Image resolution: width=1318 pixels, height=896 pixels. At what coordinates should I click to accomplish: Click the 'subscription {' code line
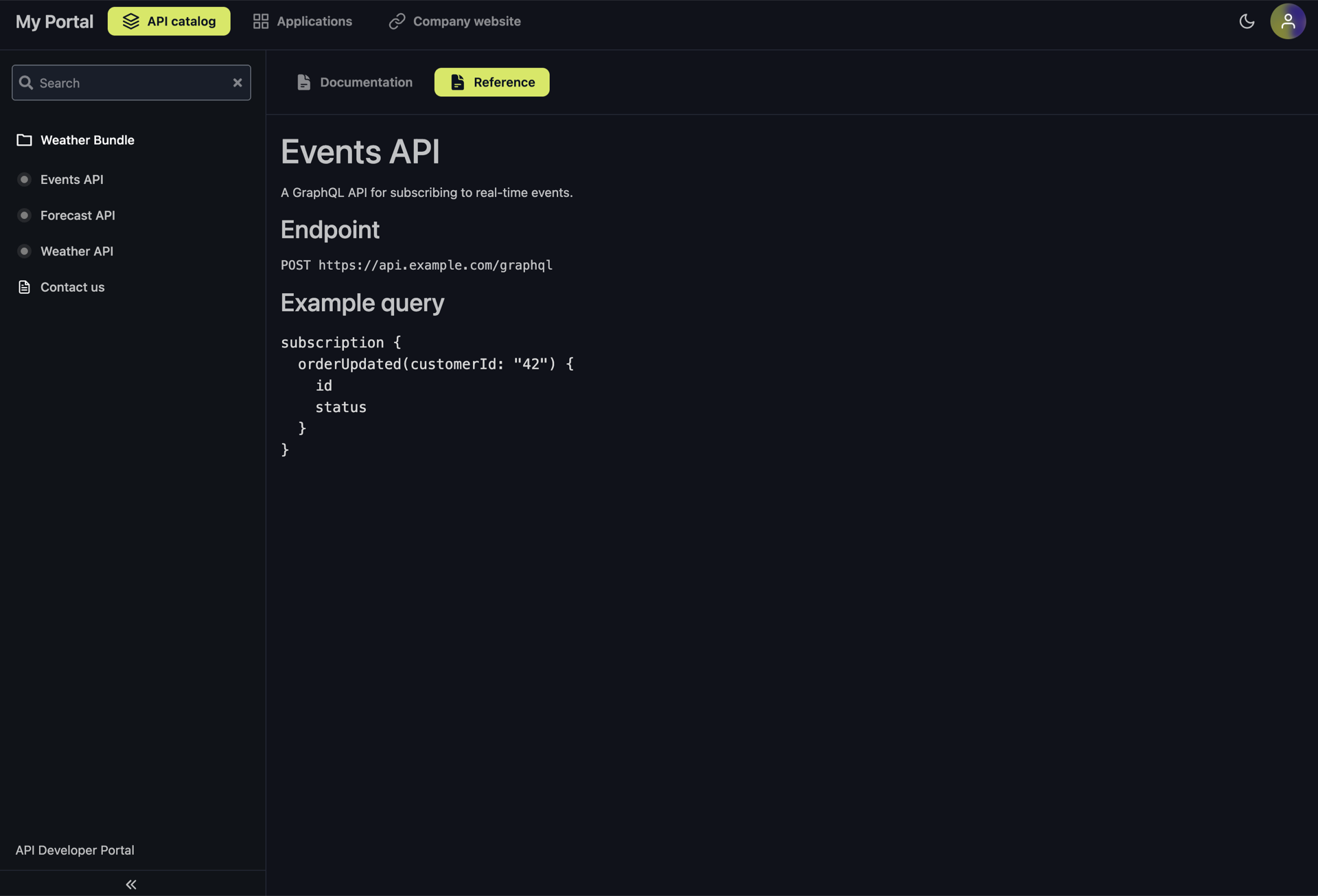point(341,343)
